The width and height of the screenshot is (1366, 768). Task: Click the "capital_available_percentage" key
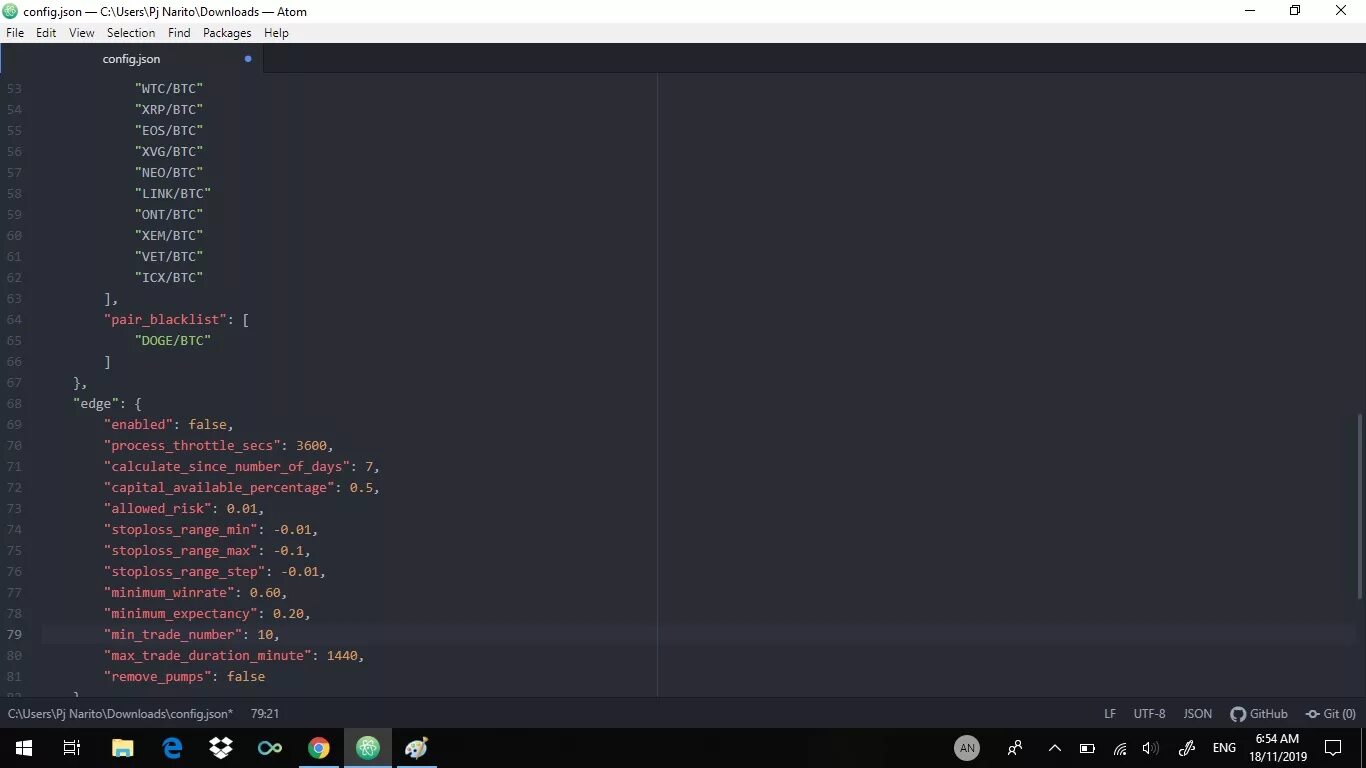[x=219, y=488]
